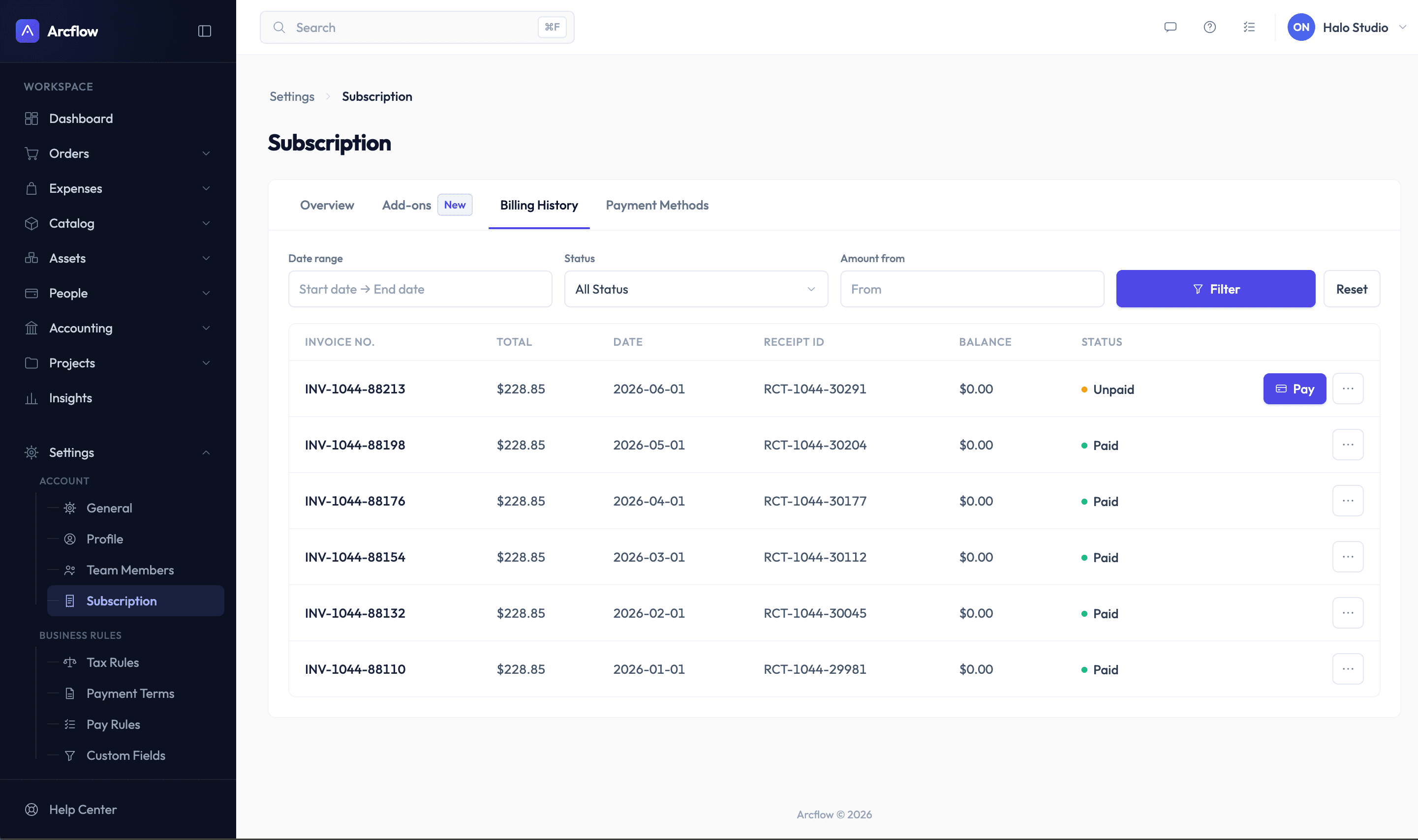Open more actions for INV-1044-88213
This screenshot has height=840, width=1418.
coord(1348,389)
